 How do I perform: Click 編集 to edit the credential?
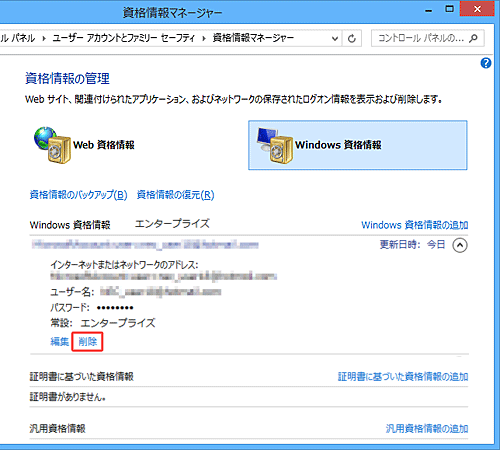(59, 341)
